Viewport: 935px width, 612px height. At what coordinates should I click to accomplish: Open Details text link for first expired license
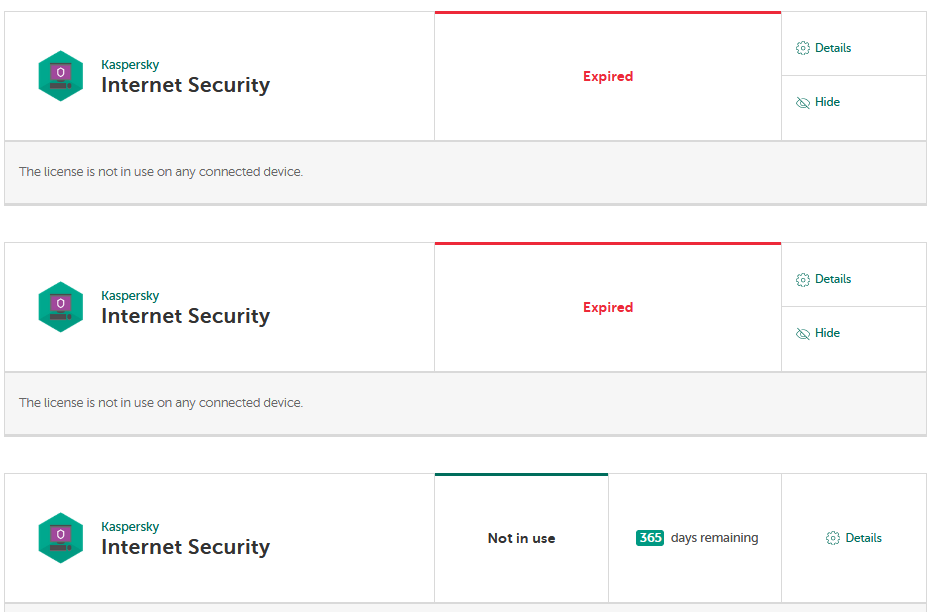pyautogui.click(x=833, y=48)
